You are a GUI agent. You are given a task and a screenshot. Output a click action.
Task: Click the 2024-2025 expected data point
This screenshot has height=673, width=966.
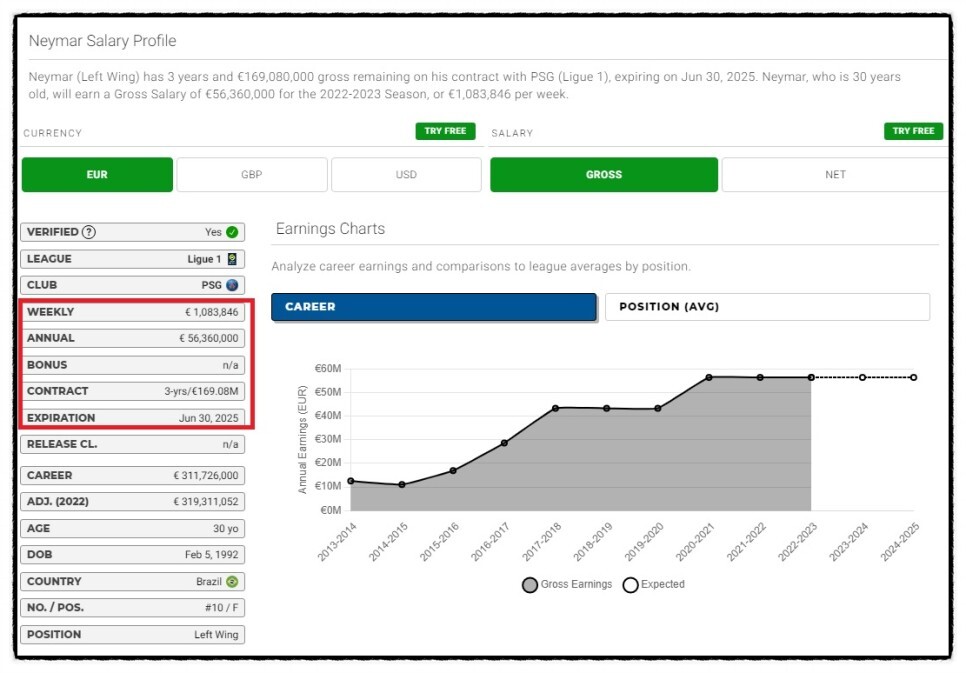tap(914, 377)
